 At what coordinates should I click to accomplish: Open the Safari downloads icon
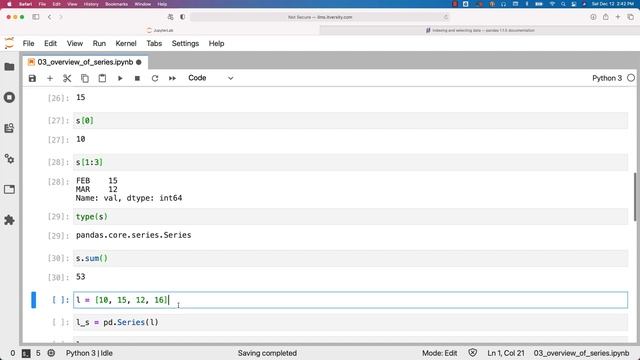(593, 17)
